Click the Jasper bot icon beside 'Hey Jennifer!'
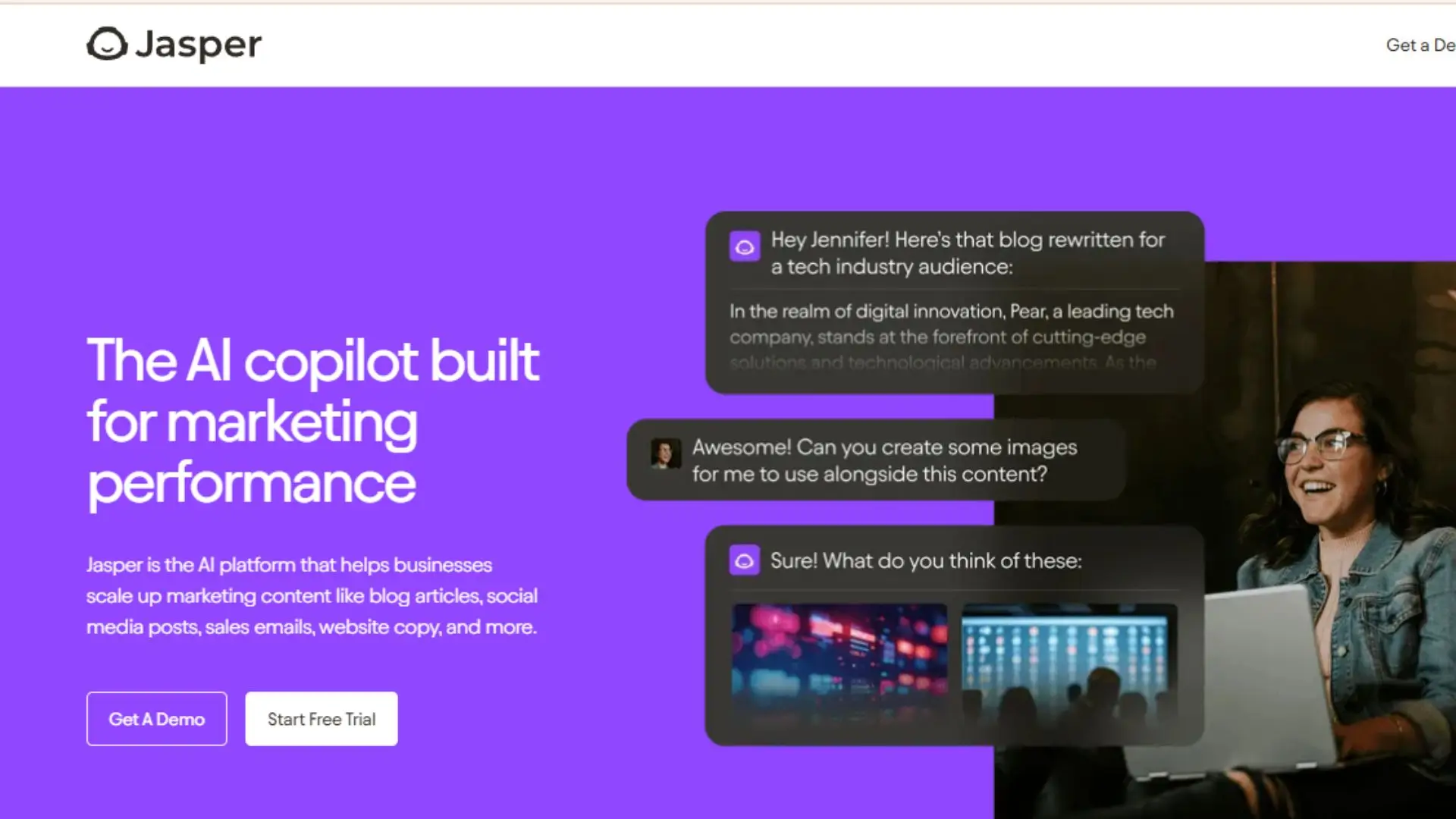This screenshot has width=1456, height=819. coord(745,246)
